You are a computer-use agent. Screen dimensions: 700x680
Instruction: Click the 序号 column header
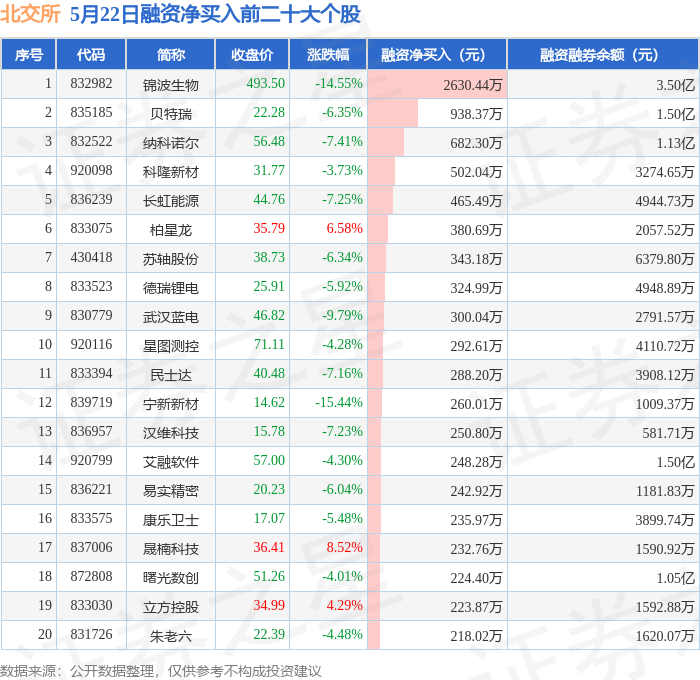point(29,54)
